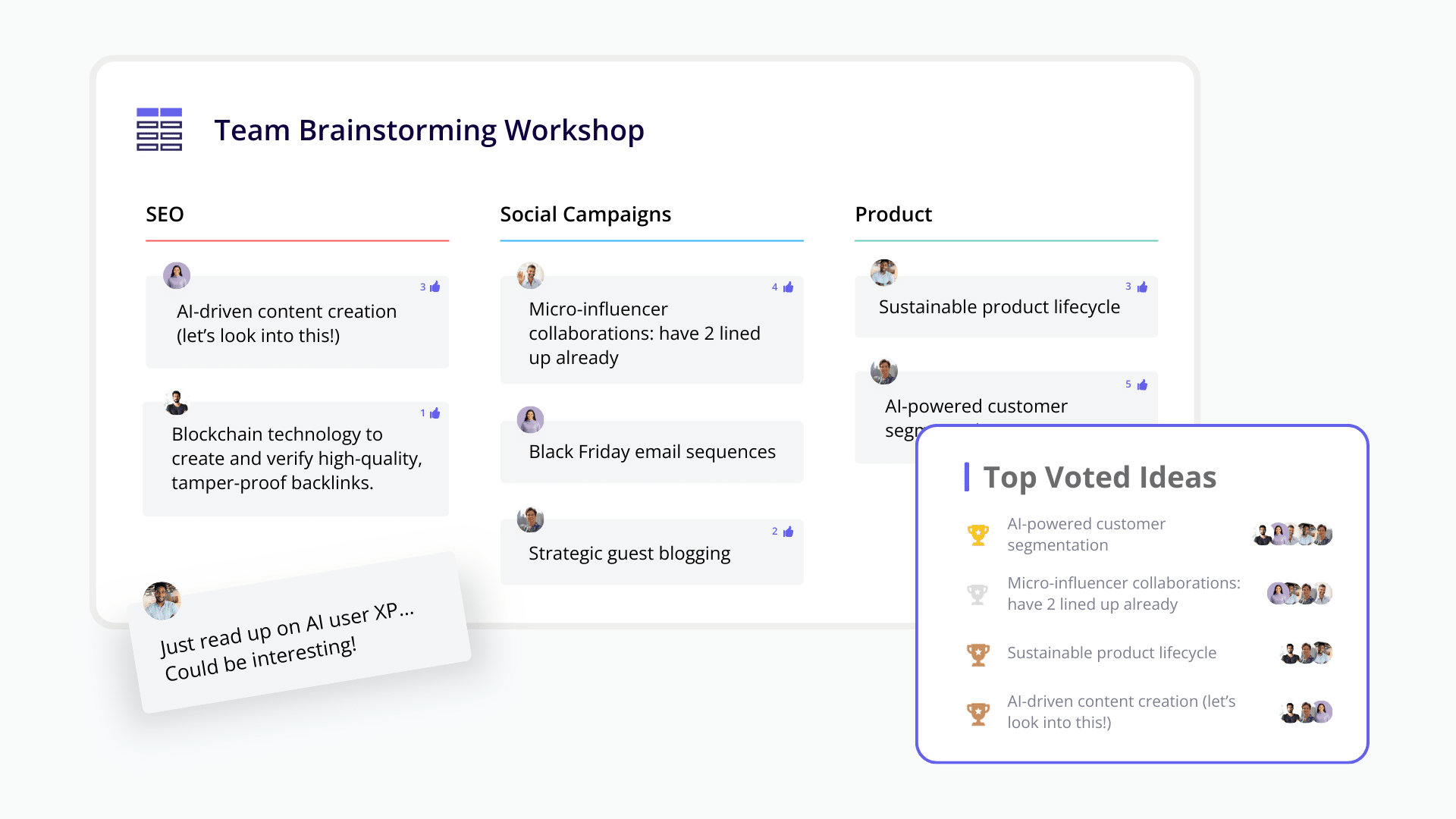Open the Black Friday email sequences card

[651, 452]
